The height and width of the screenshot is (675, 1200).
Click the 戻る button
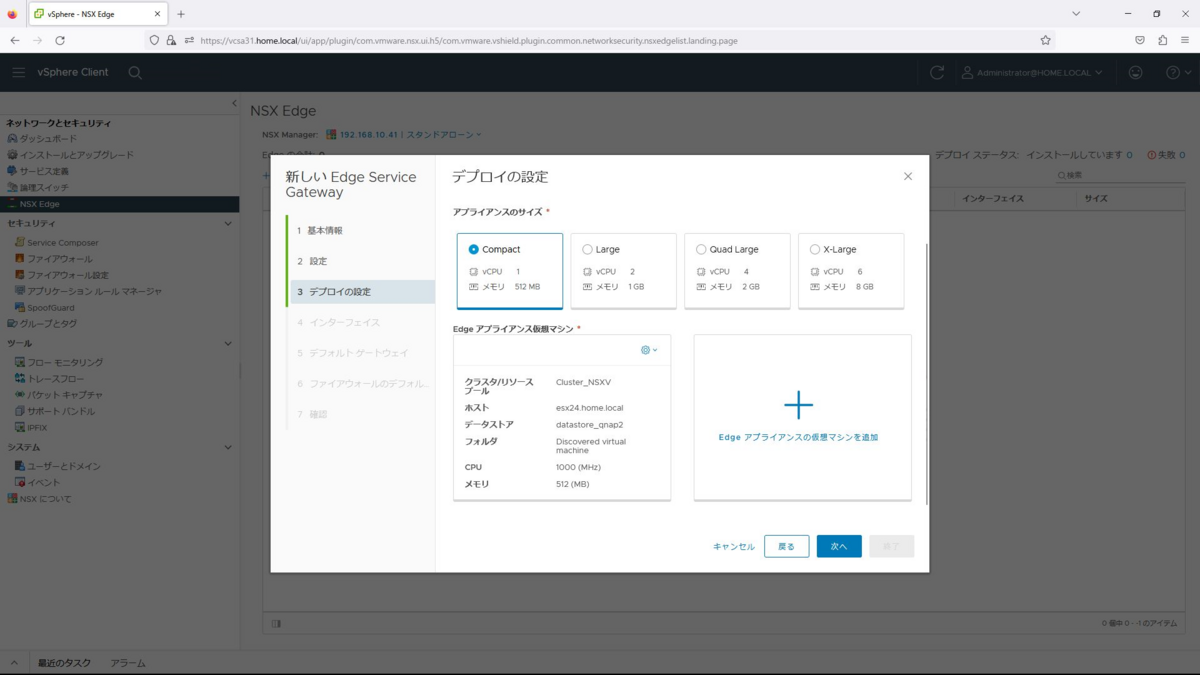pyautogui.click(x=787, y=546)
